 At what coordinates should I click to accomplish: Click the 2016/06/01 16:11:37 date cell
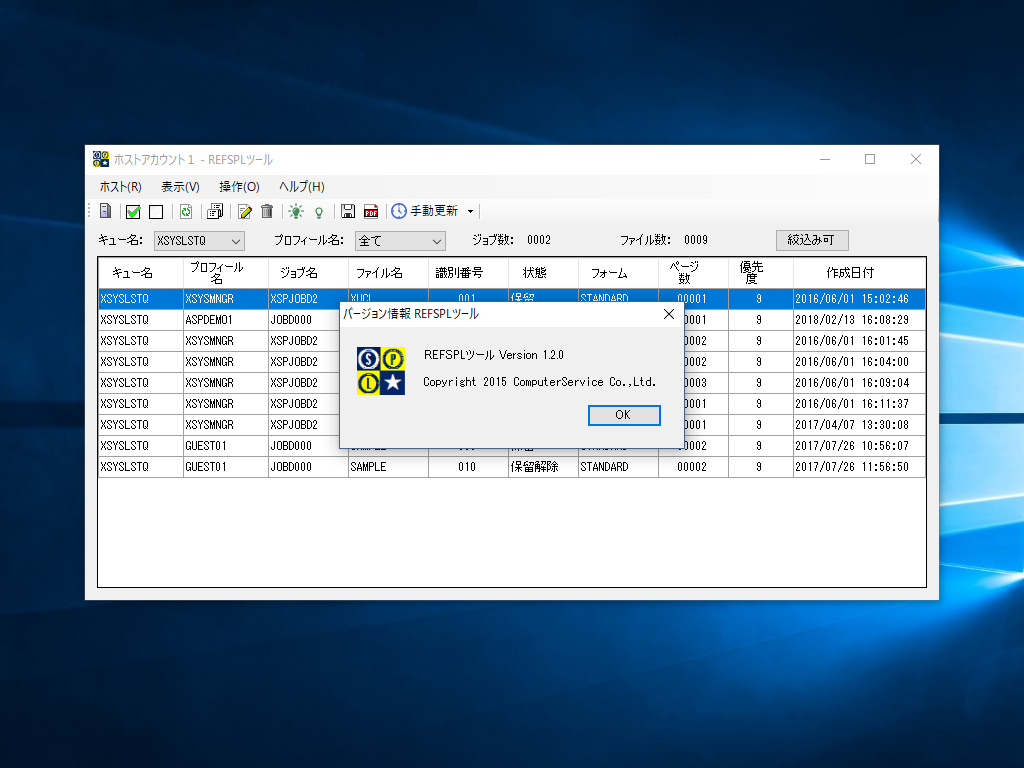(x=859, y=404)
